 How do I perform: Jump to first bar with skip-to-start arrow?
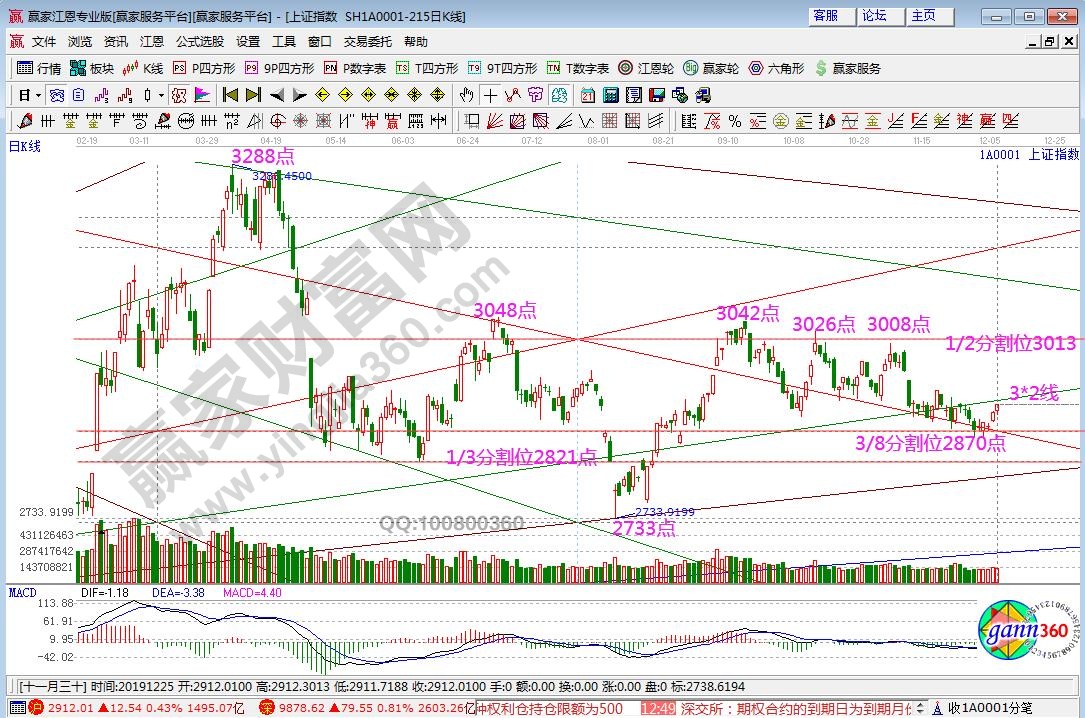point(230,95)
